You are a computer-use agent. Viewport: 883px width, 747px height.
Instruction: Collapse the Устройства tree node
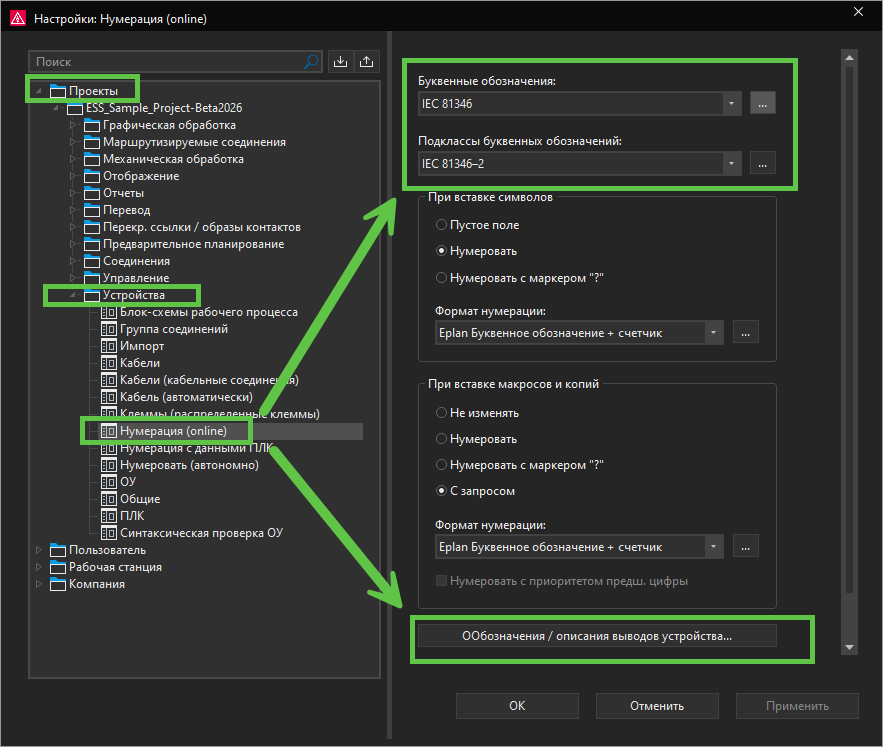click(x=73, y=295)
